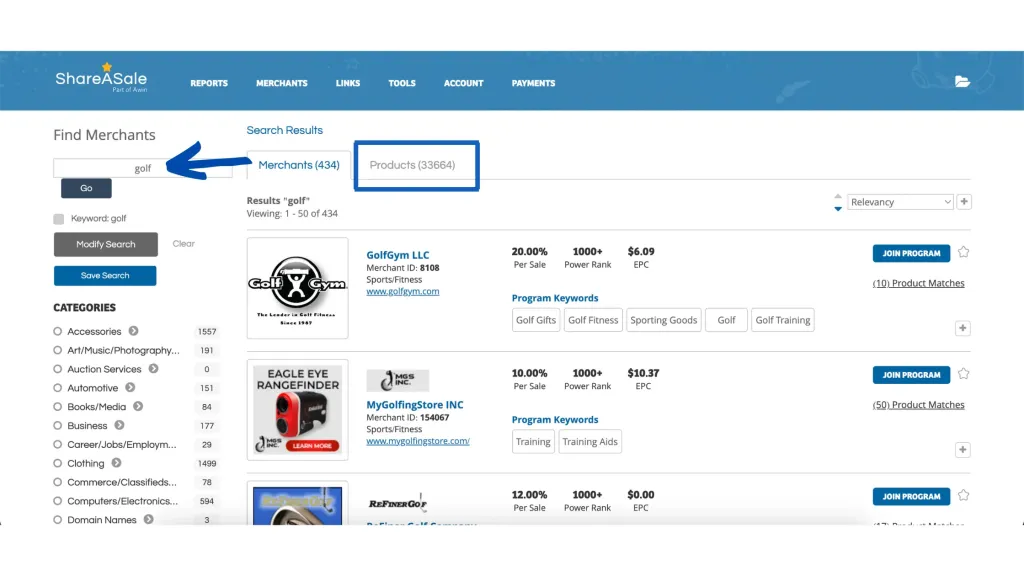
Task: Sort descending with the blue down arrow
Action: pyautogui.click(x=838, y=209)
